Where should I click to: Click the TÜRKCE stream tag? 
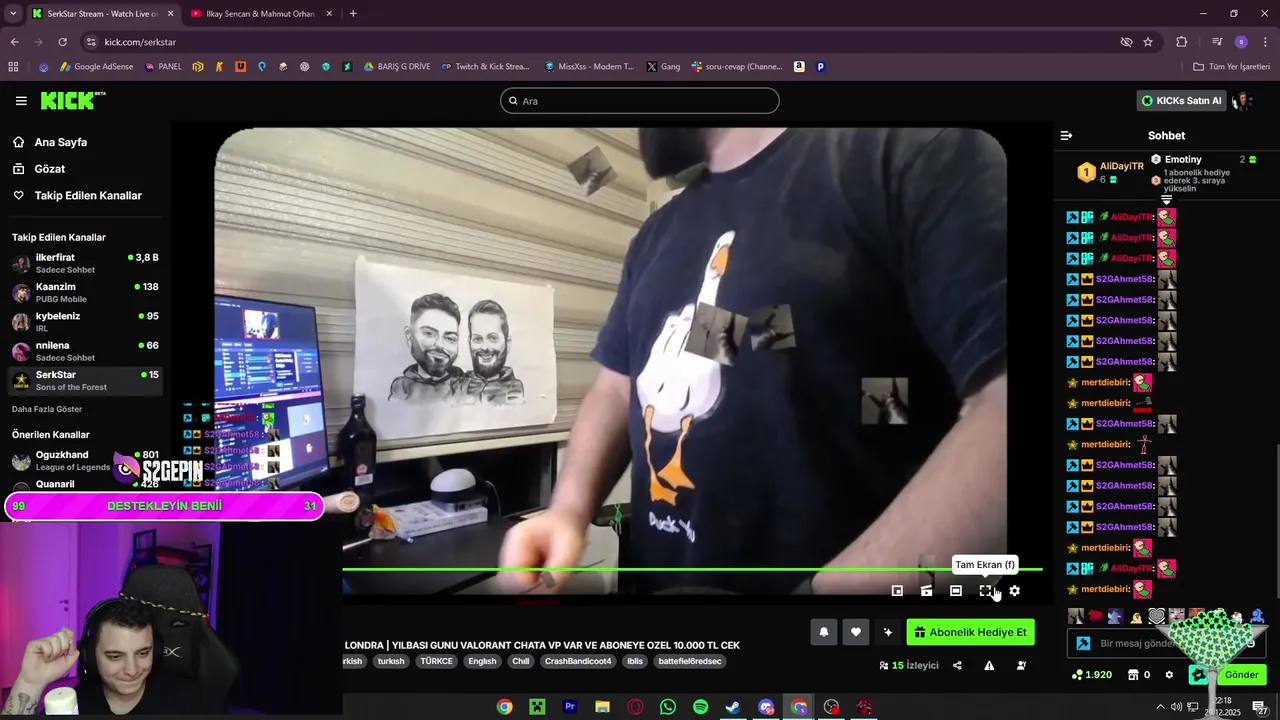pos(436,661)
